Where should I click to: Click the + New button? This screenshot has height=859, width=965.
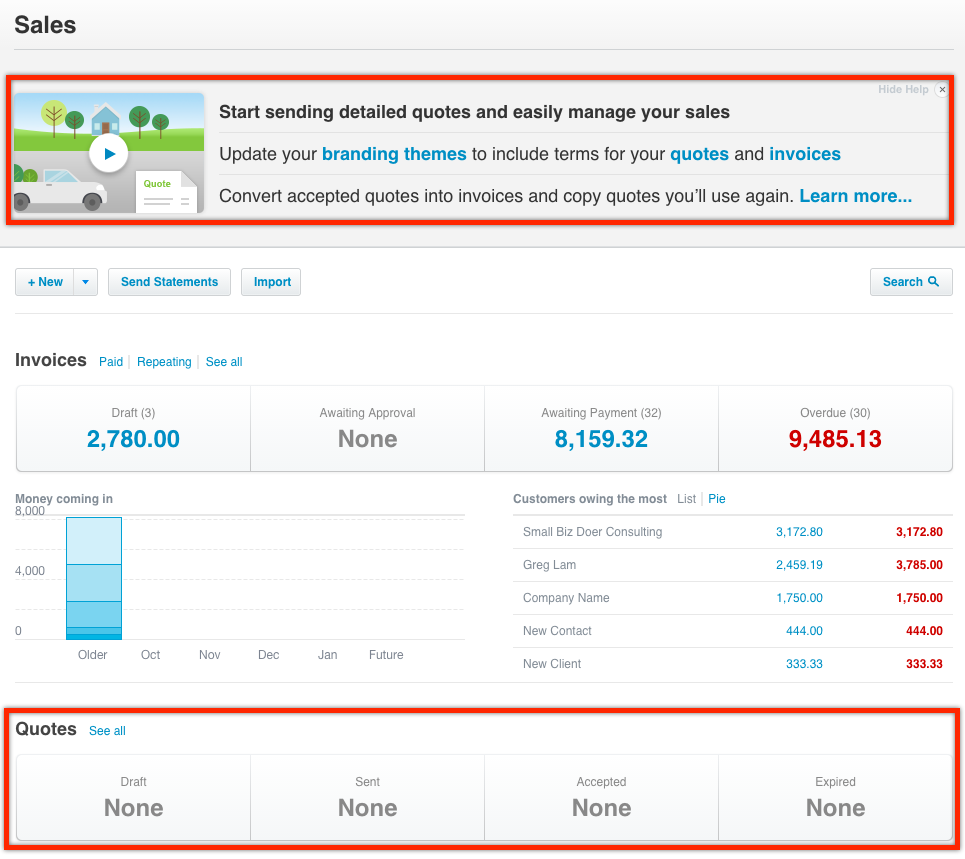(x=45, y=282)
